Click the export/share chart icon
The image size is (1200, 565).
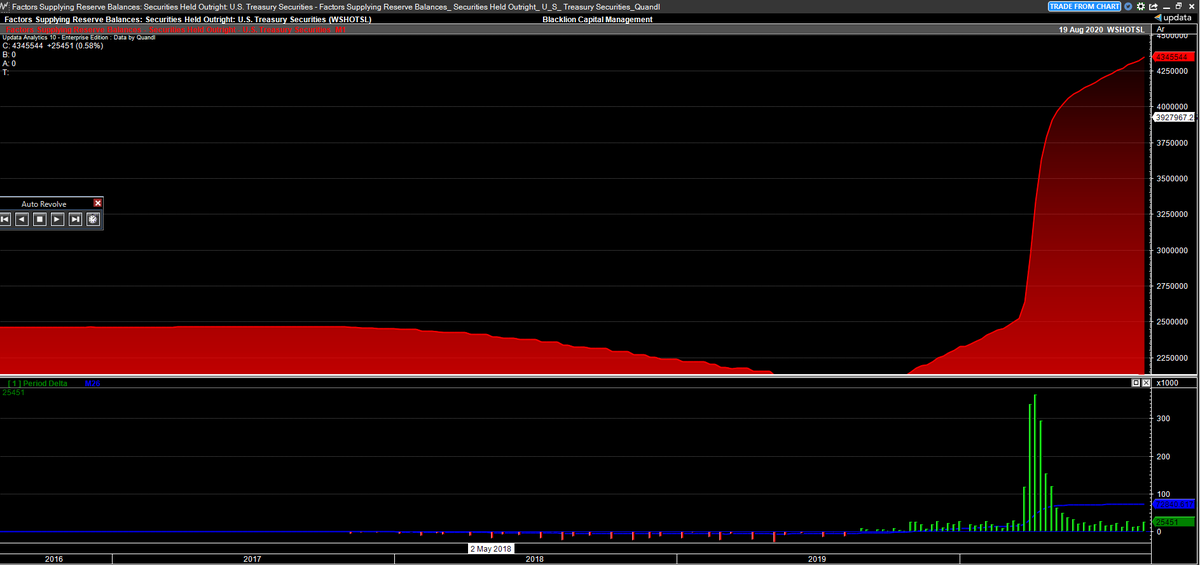coord(1153,6)
